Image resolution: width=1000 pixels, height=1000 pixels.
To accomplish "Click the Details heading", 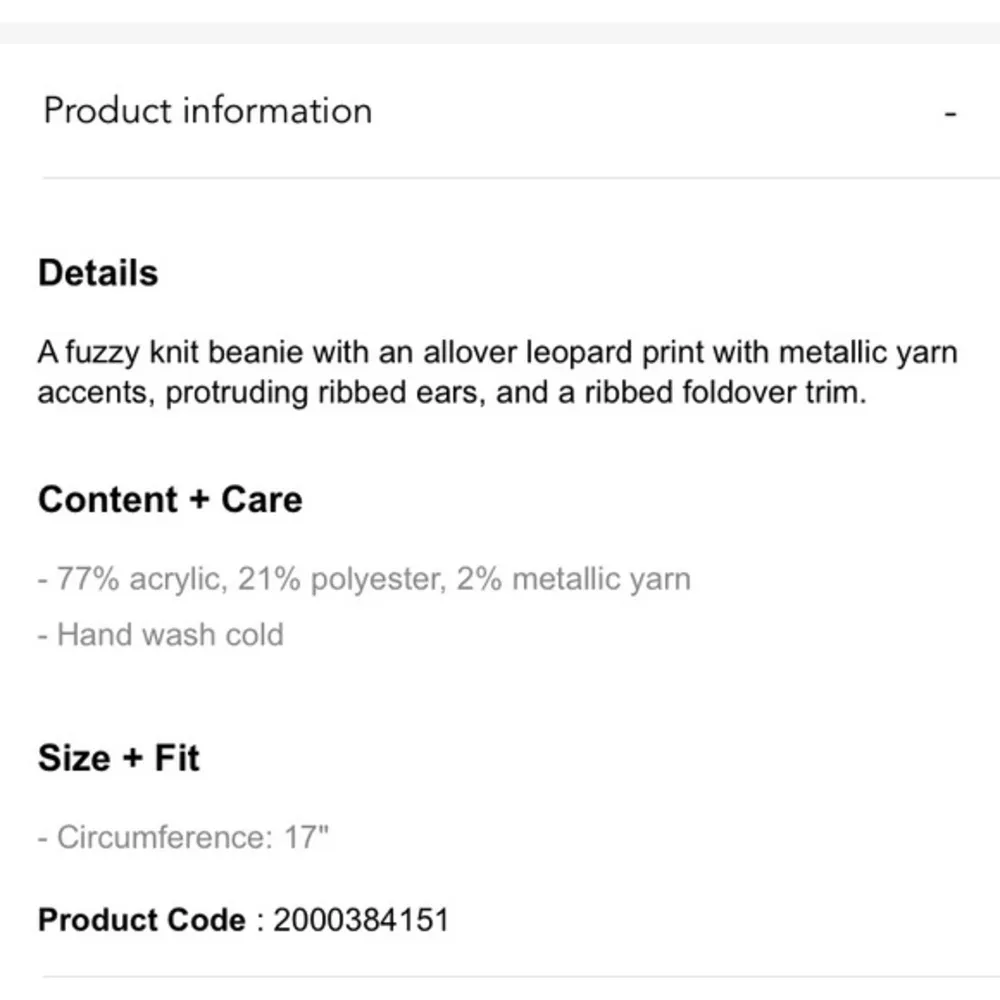I will coord(98,273).
